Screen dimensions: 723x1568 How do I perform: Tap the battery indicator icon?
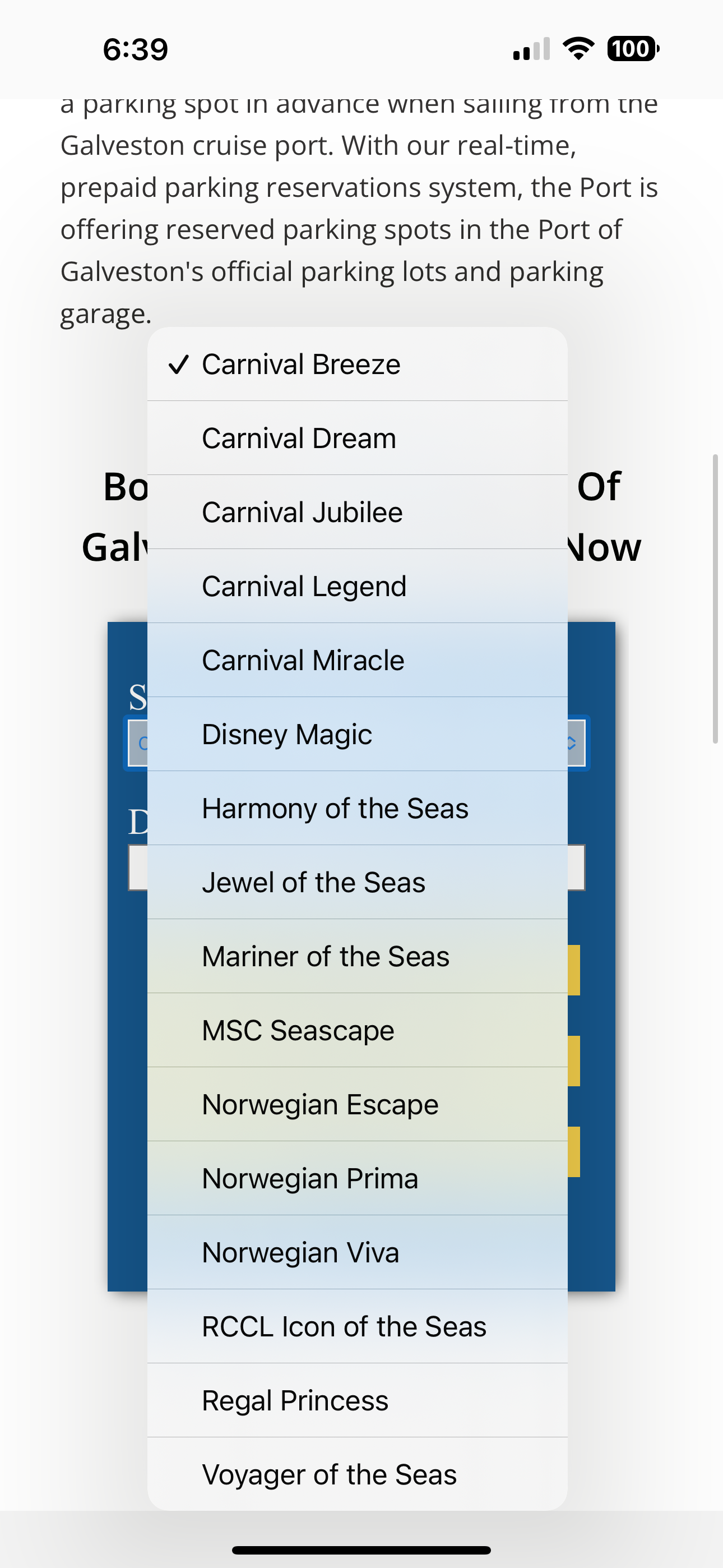633,49
